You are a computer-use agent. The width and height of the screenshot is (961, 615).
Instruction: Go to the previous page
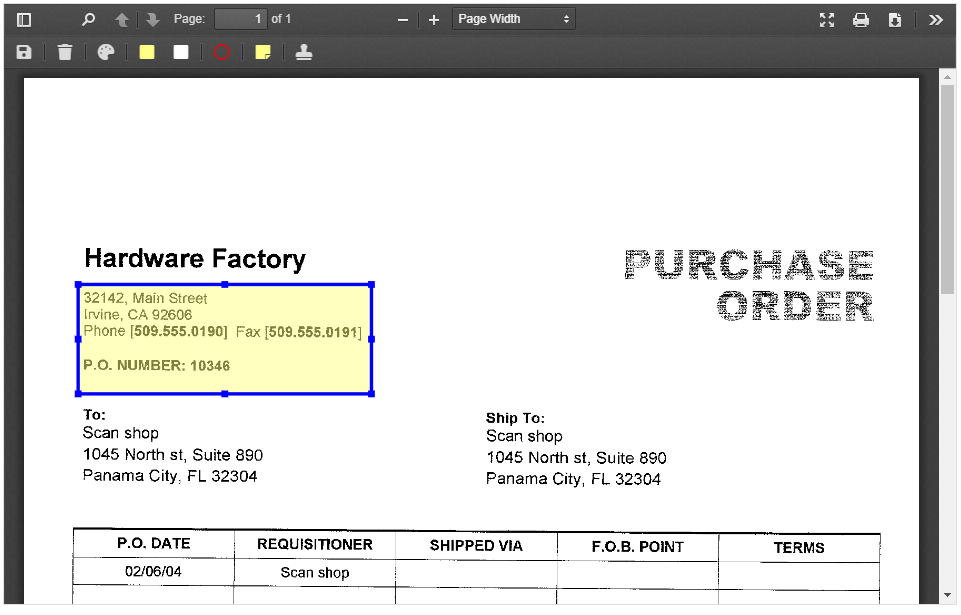(x=121, y=19)
